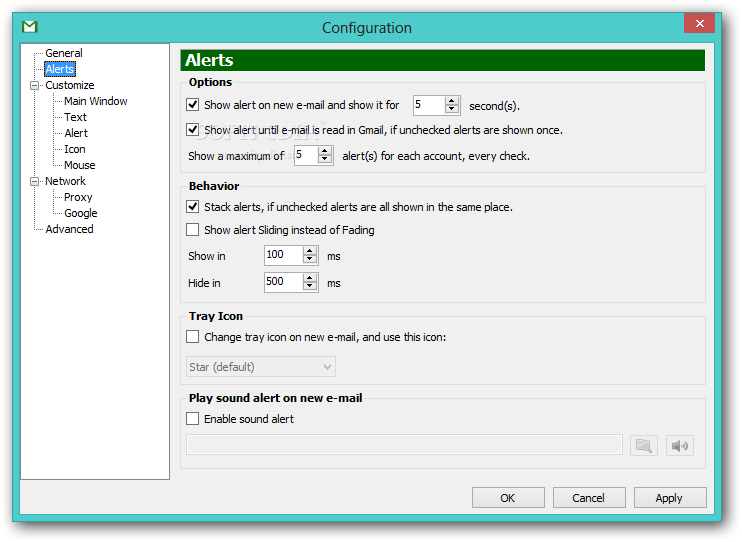Image resolution: width=742 pixels, height=542 pixels.
Task: Click the Hide in 500 ms field
Action: pyautogui.click(x=283, y=282)
